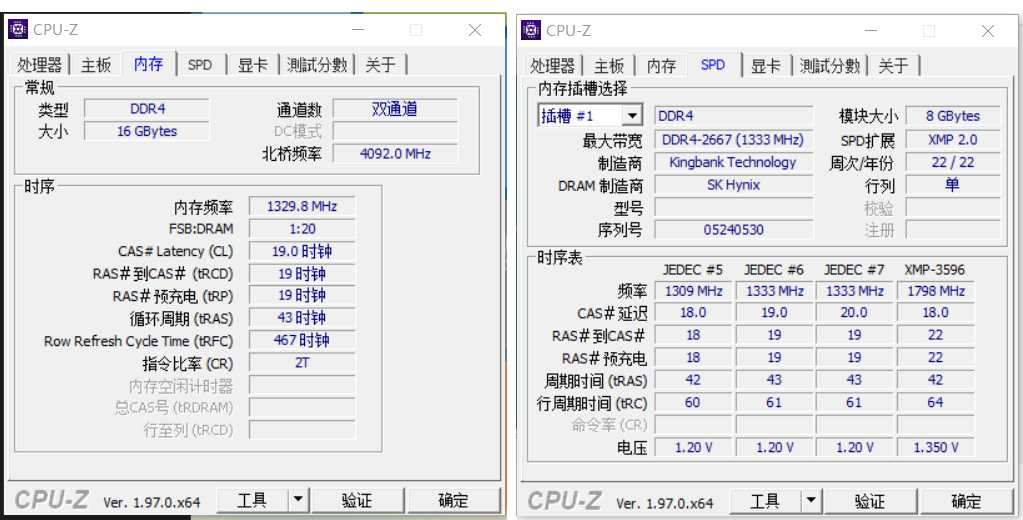Select 内存 tab in left CPU-Z window
Viewport: 1023px width, 520px height.
(149, 63)
